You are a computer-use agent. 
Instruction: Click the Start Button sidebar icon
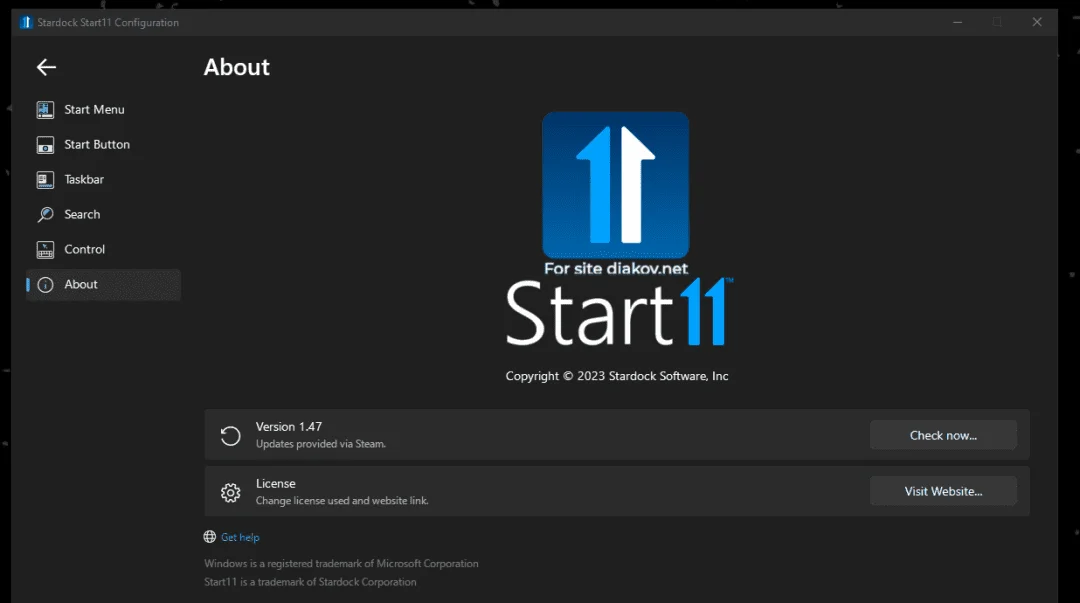pyautogui.click(x=45, y=145)
